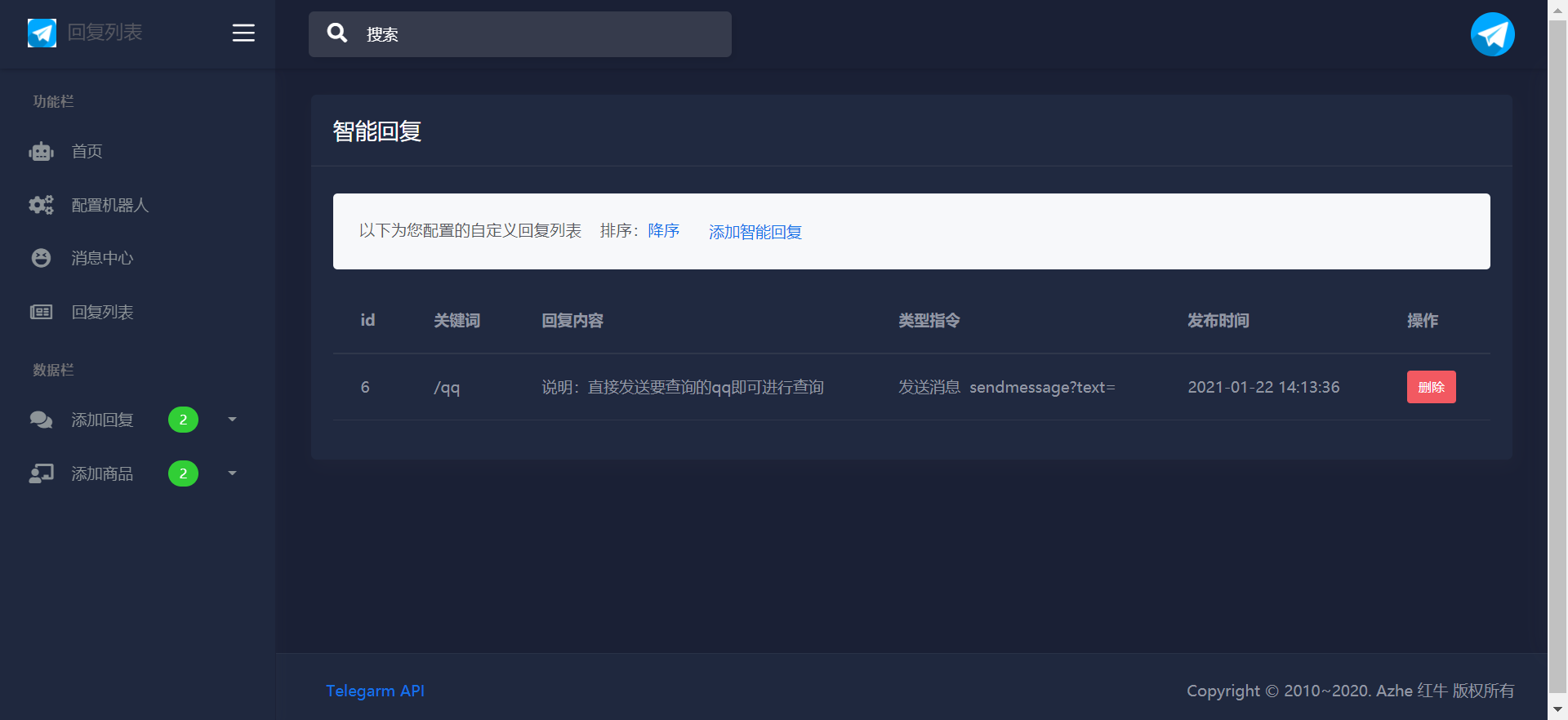Click the chat bubbles icon for 添加回复
Image resolution: width=1568 pixels, height=720 pixels.
pyautogui.click(x=41, y=420)
